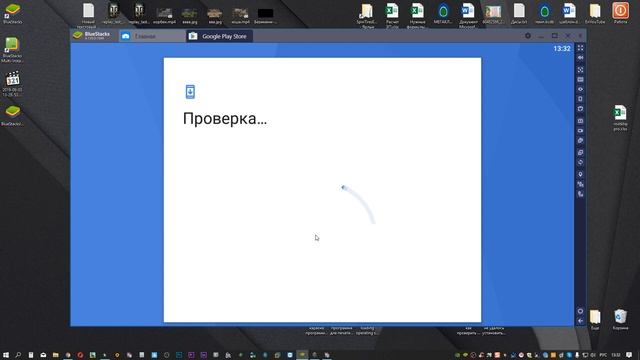Viewport: 640px width, 360px height.
Task: Click the back arrow at sidebar bottom
Action: pyautogui.click(x=580, y=321)
